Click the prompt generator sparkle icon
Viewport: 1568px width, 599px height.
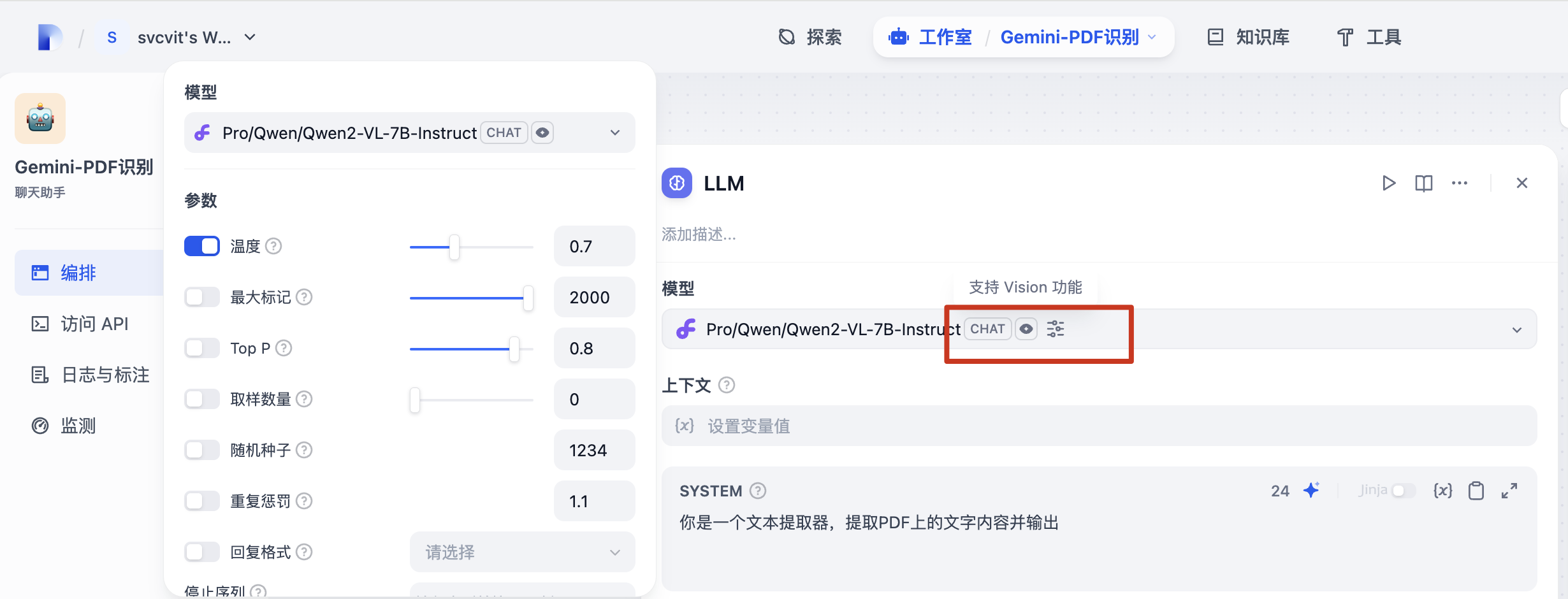[x=1311, y=490]
